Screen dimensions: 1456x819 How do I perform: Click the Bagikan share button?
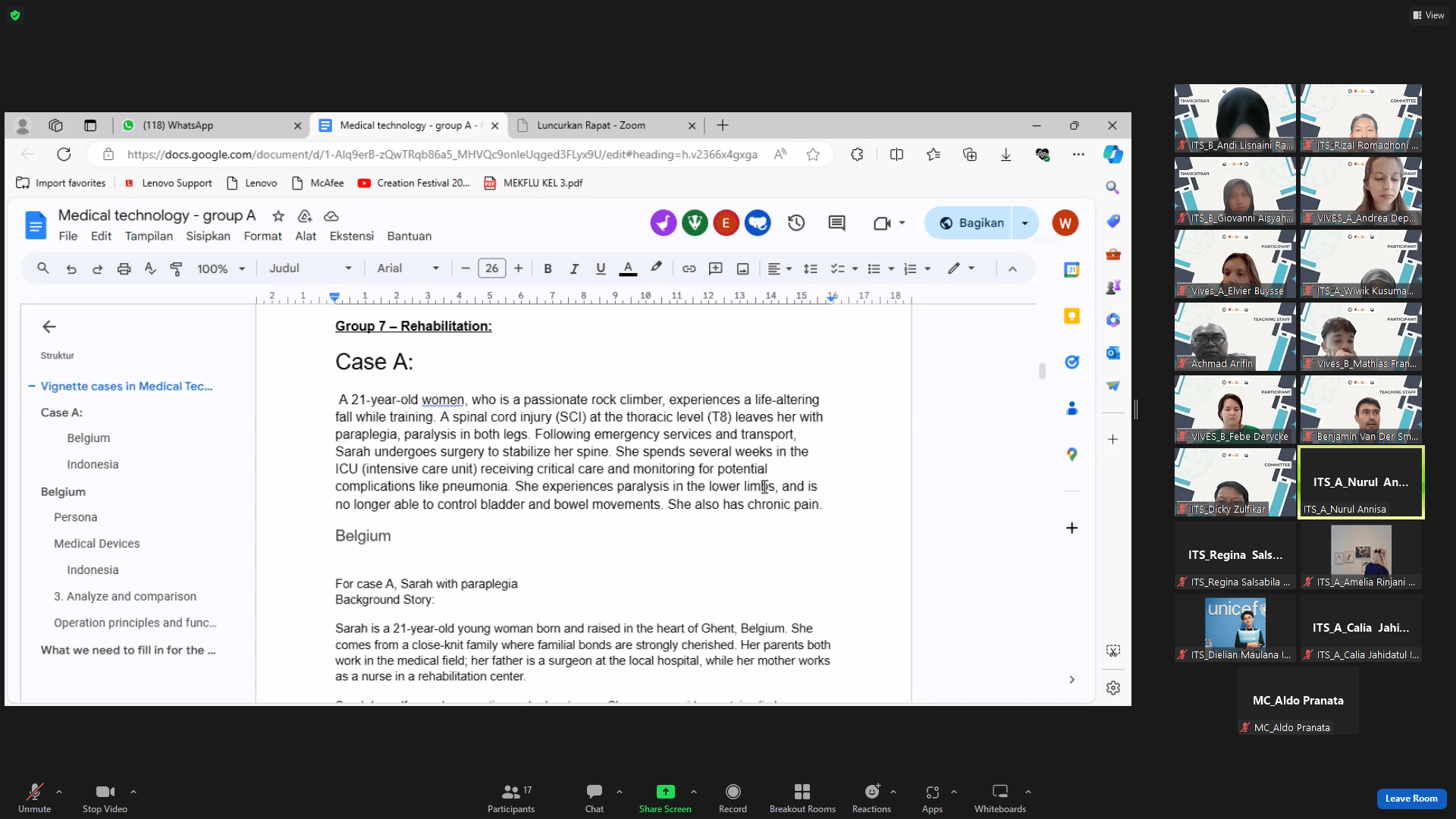click(971, 223)
